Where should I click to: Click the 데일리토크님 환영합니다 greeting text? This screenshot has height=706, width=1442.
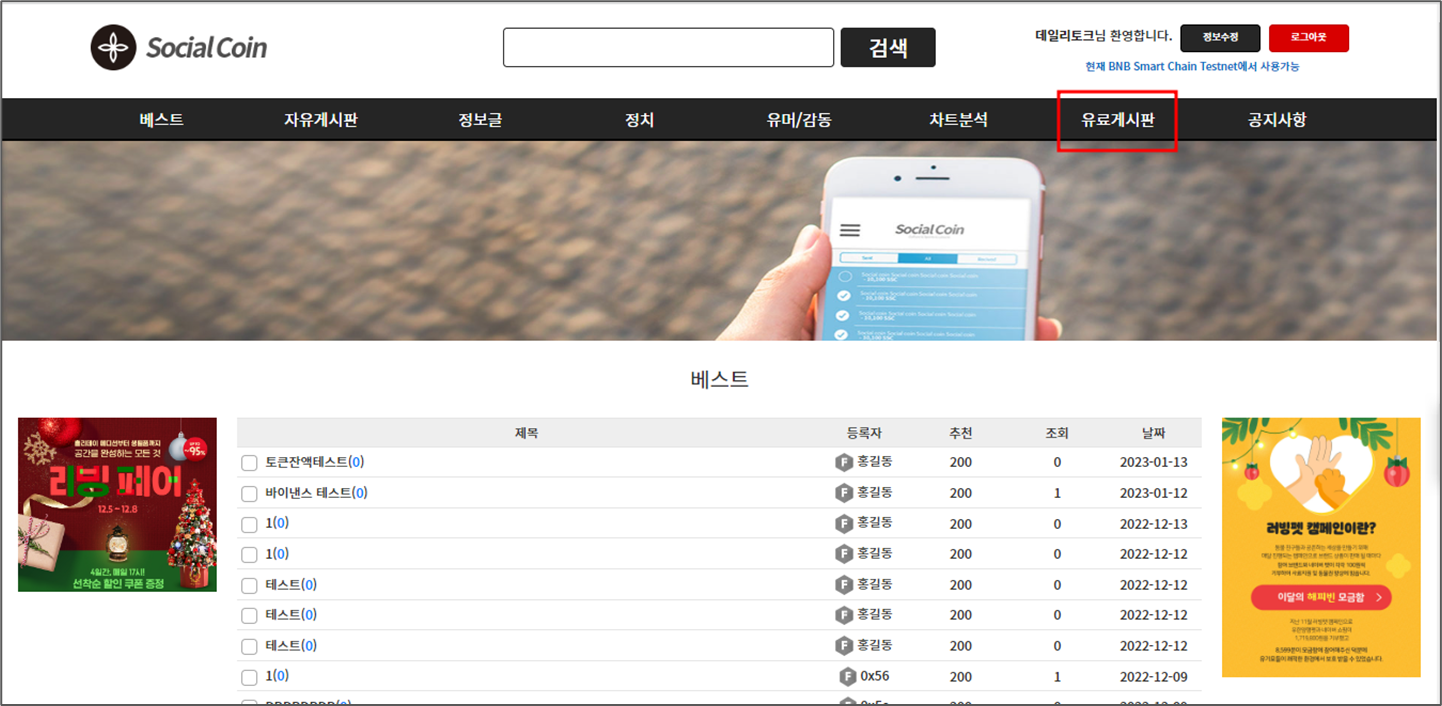tap(1103, 36)
